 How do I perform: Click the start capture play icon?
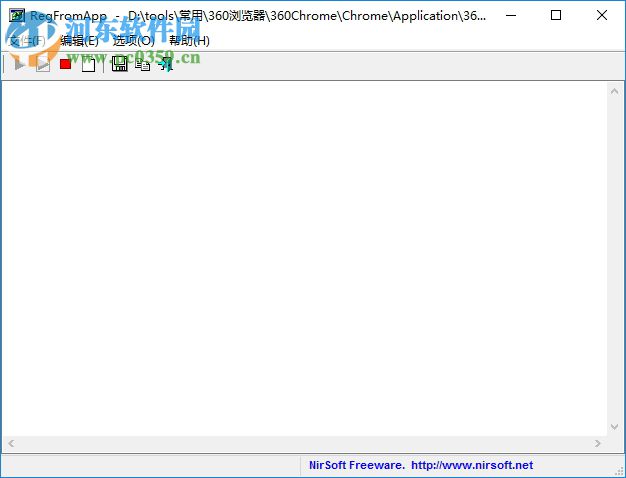coord(19,64)
